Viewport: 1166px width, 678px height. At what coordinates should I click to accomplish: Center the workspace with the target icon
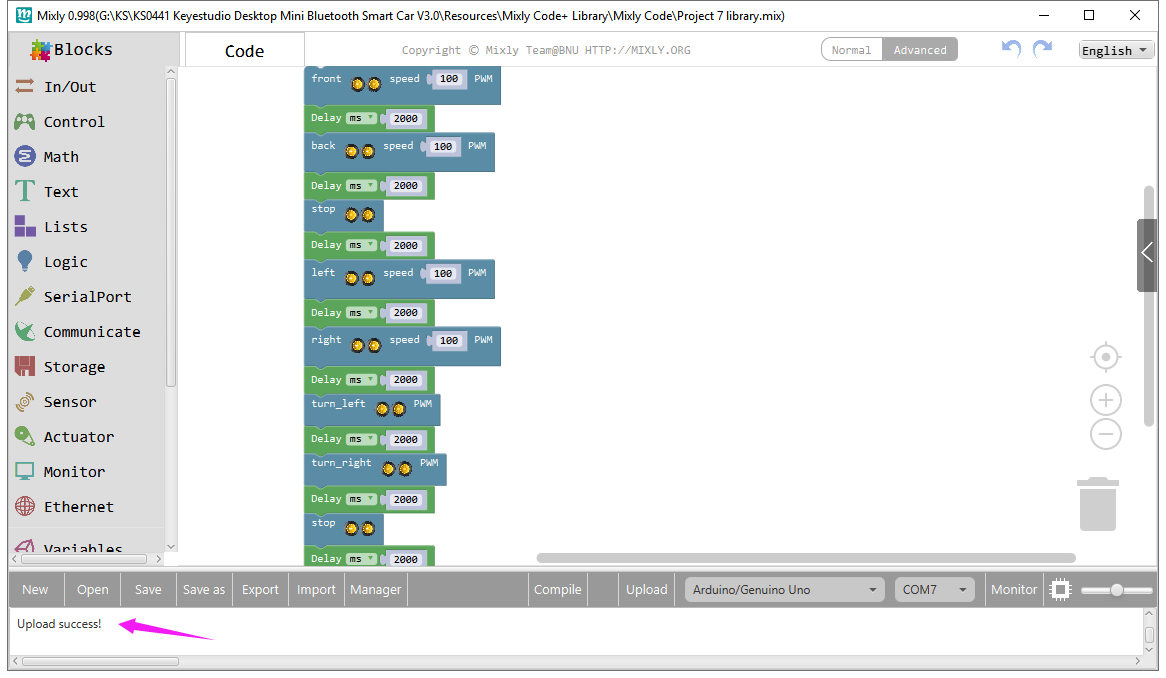[1106, 357]
